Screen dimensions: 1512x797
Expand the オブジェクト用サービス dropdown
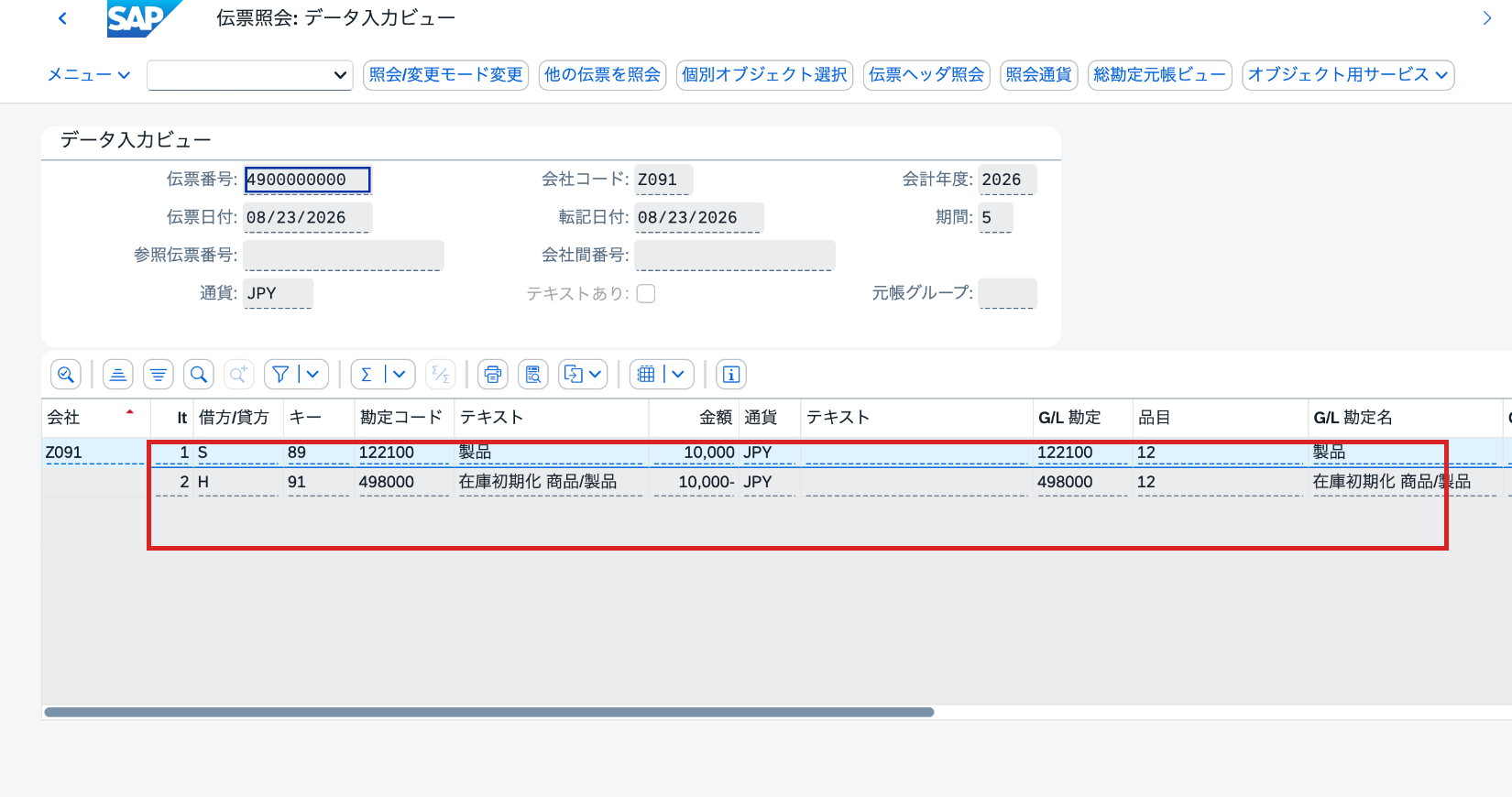tap(1348, 75)
